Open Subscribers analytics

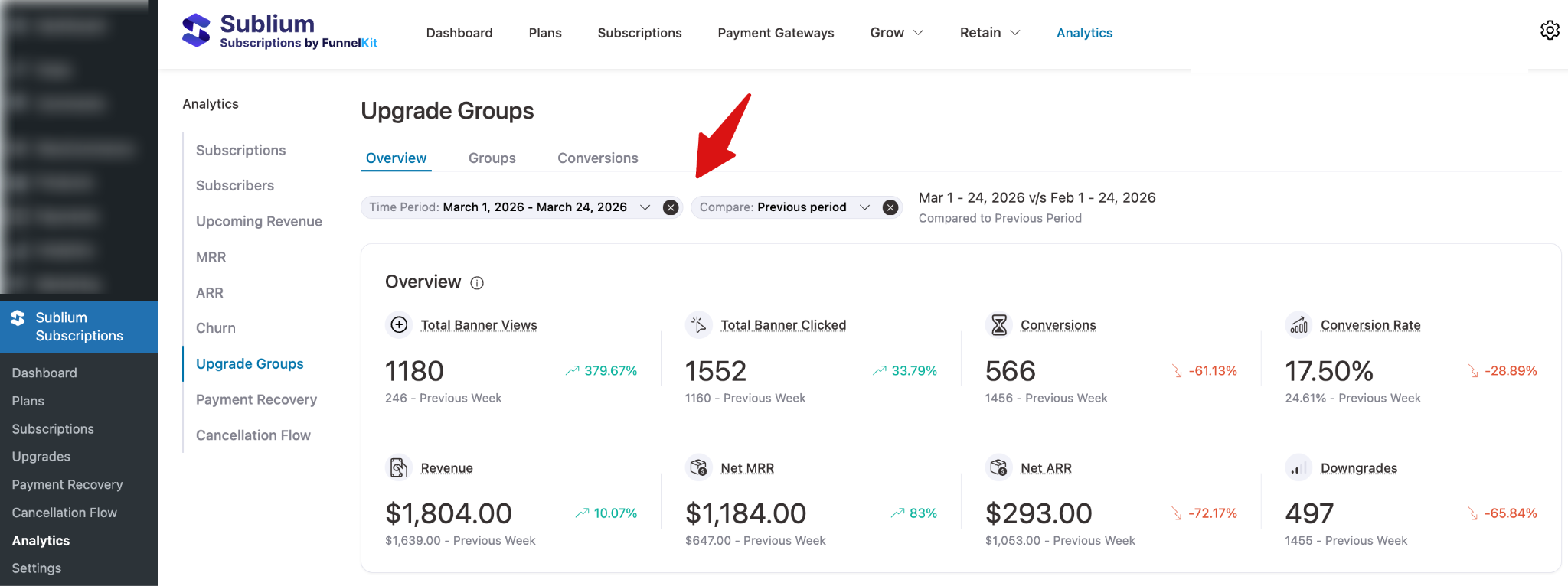click(x=235, y=186)
